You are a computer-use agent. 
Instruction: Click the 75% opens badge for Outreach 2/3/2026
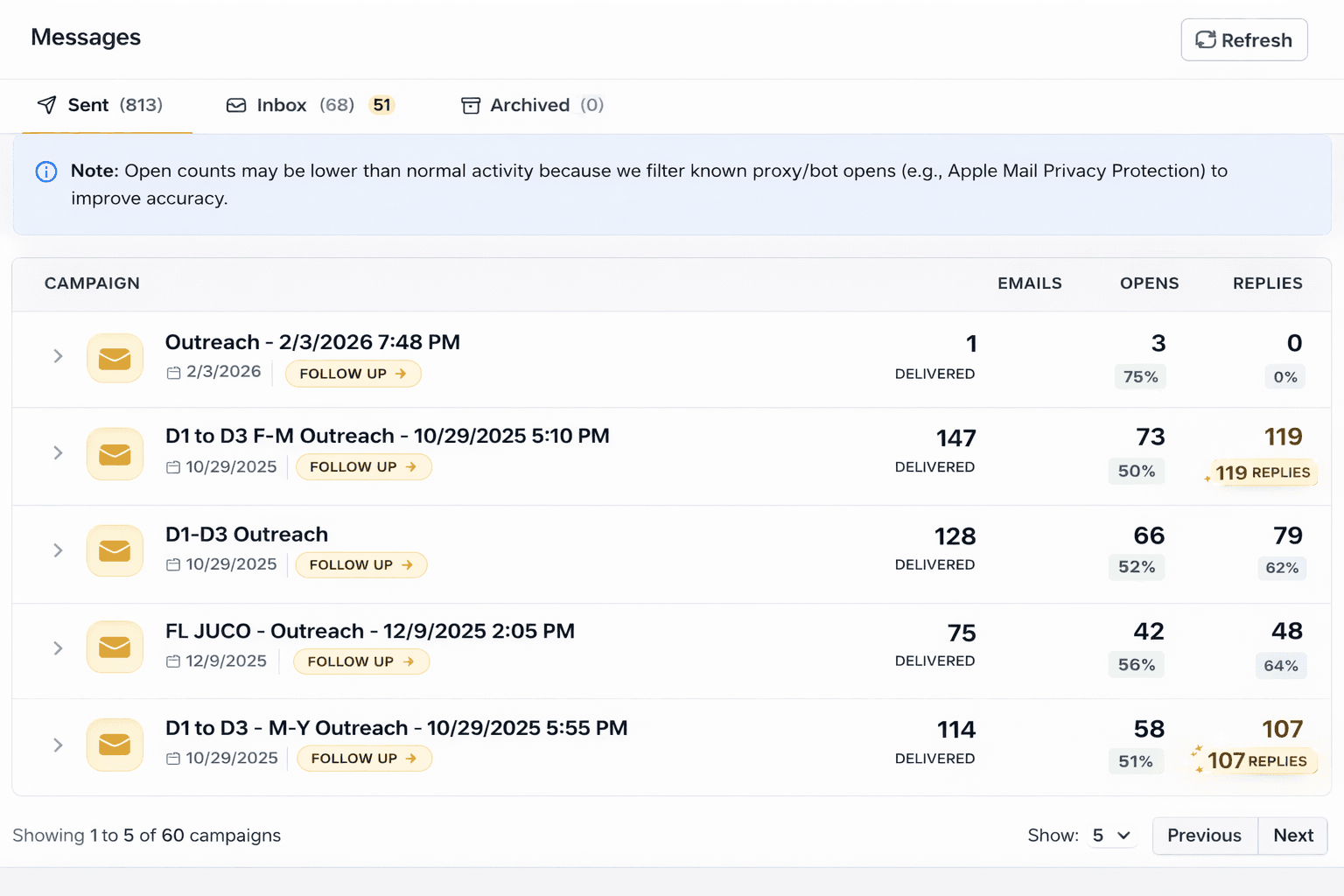pos(1140,377)
